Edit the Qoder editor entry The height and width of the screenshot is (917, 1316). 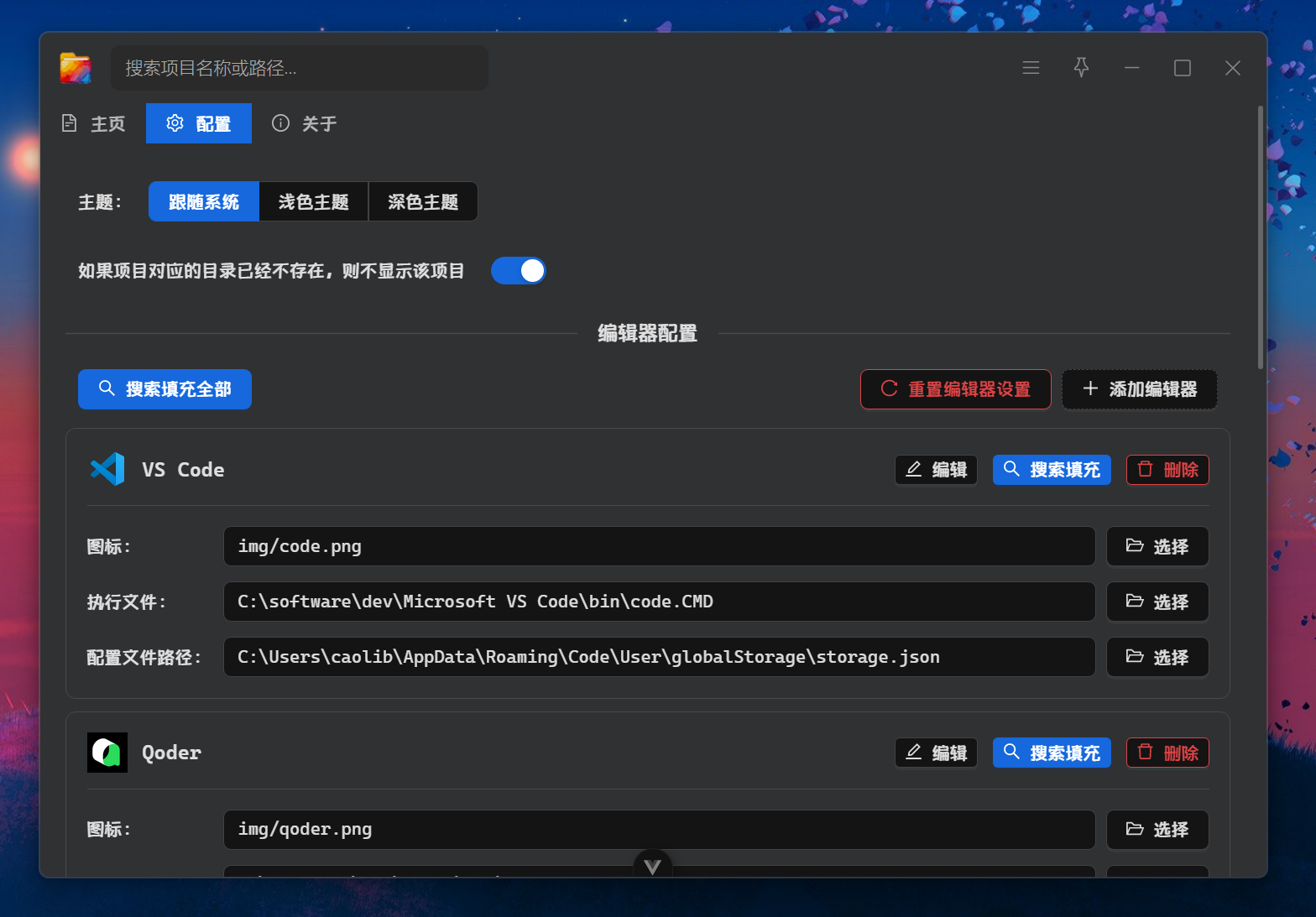tap(936, 753)
